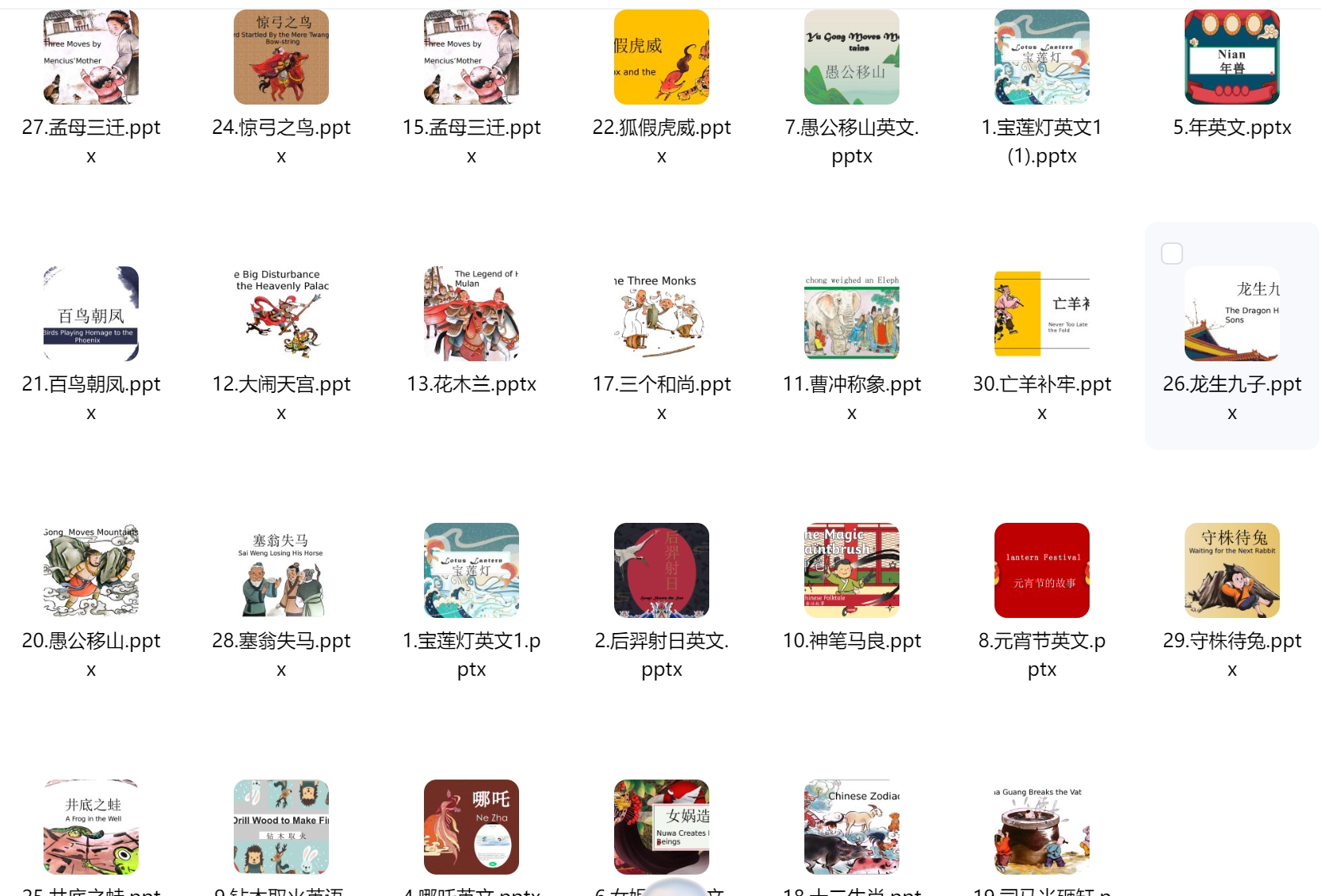Open Ne Zha 哪吒 presentation thumbnail
The height and width of the screenshot is (896, 1321).
pos(472,827)
